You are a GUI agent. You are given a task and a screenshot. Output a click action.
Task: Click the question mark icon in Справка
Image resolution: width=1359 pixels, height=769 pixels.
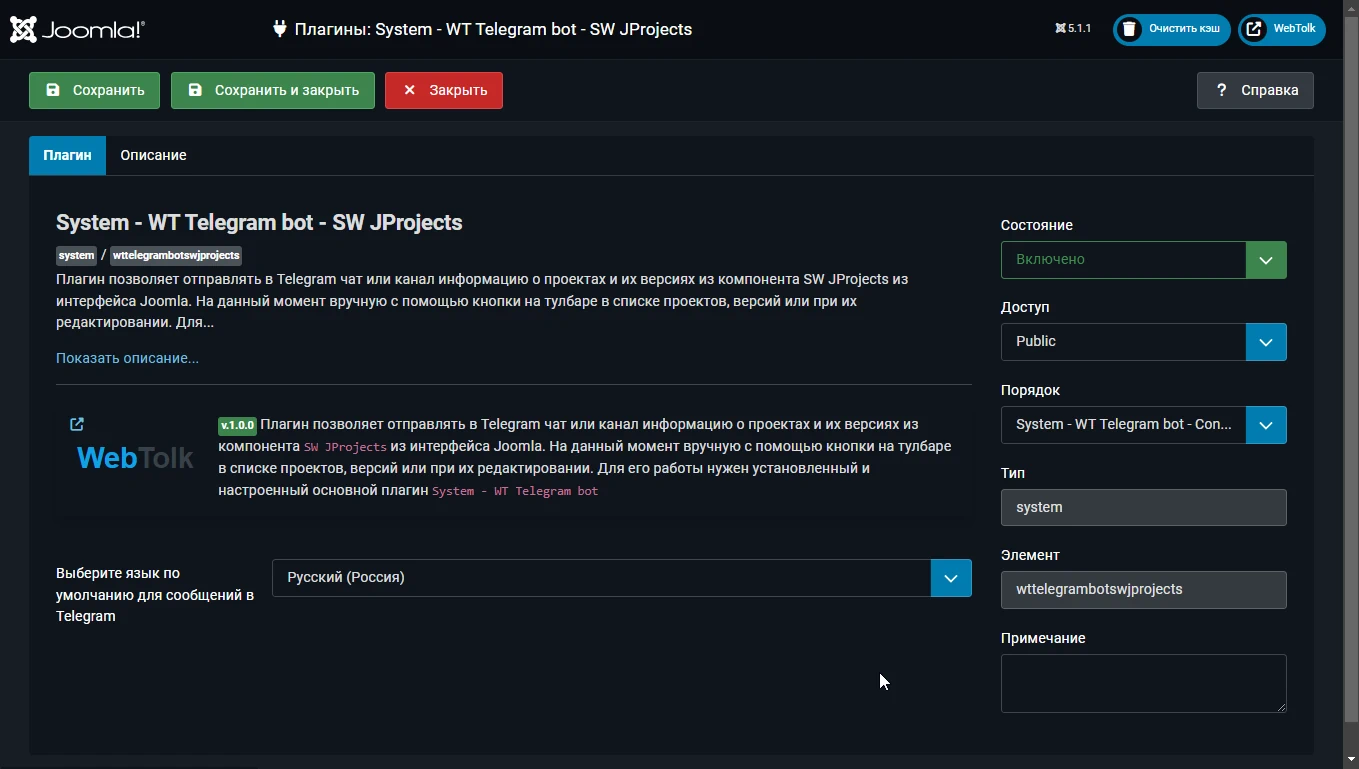1221,90
